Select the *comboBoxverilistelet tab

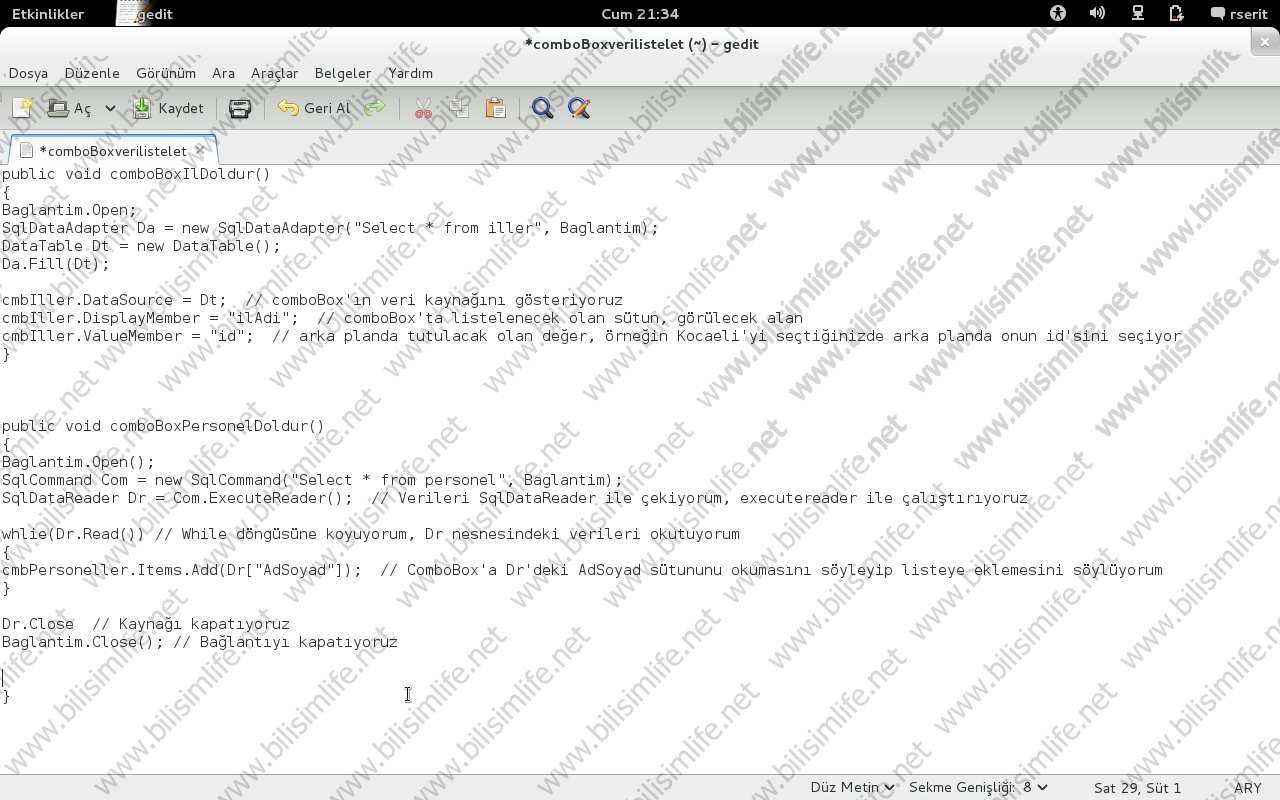112,151
